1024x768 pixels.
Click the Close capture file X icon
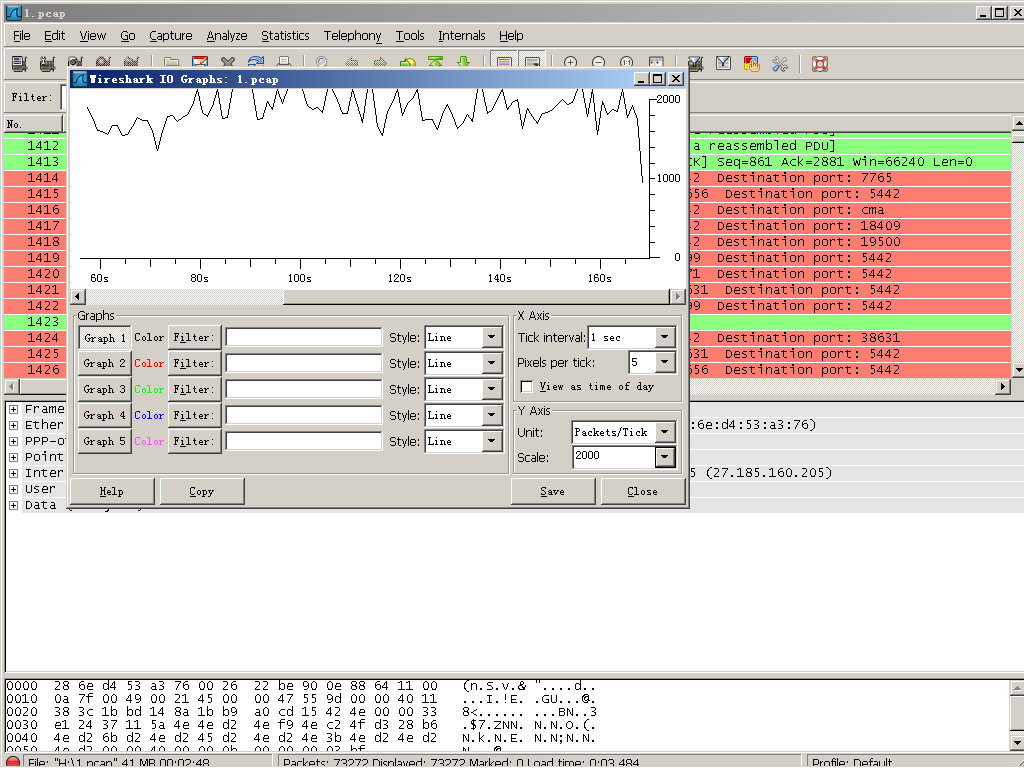[227, 63]
